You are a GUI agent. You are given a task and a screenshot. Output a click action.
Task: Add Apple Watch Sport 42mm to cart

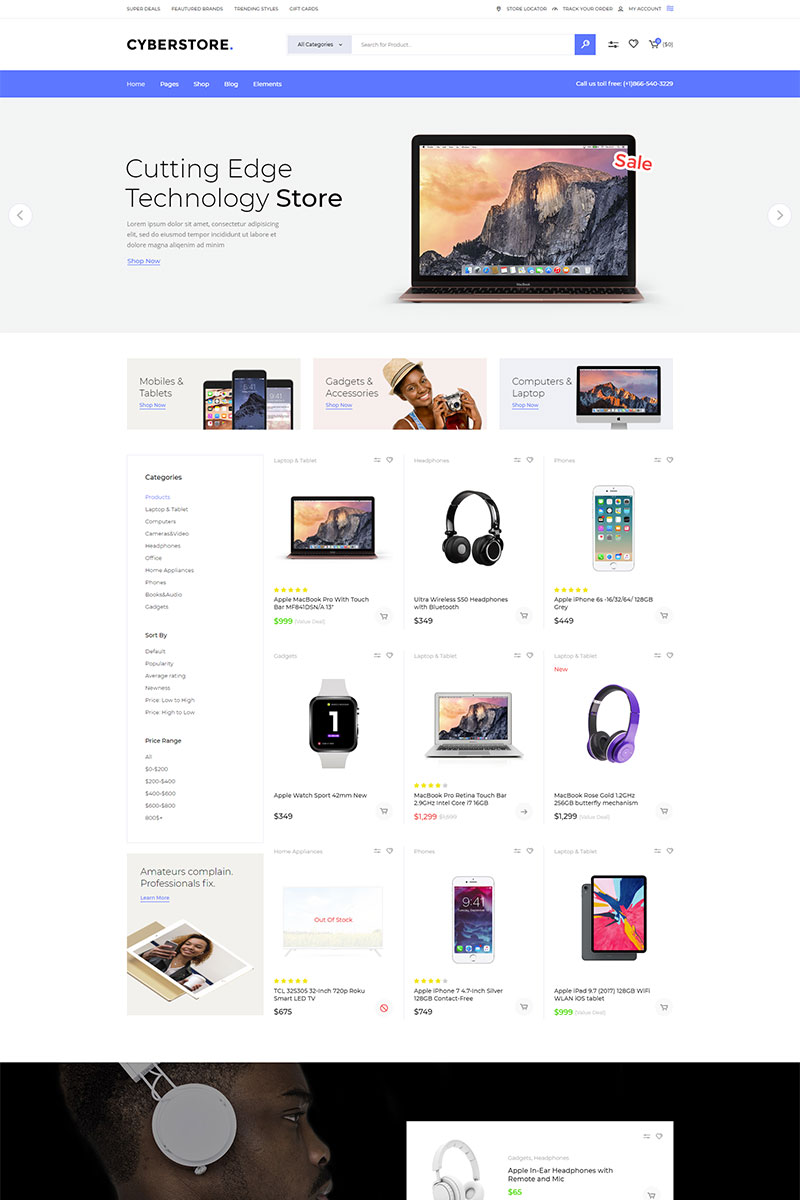point(383,811)
